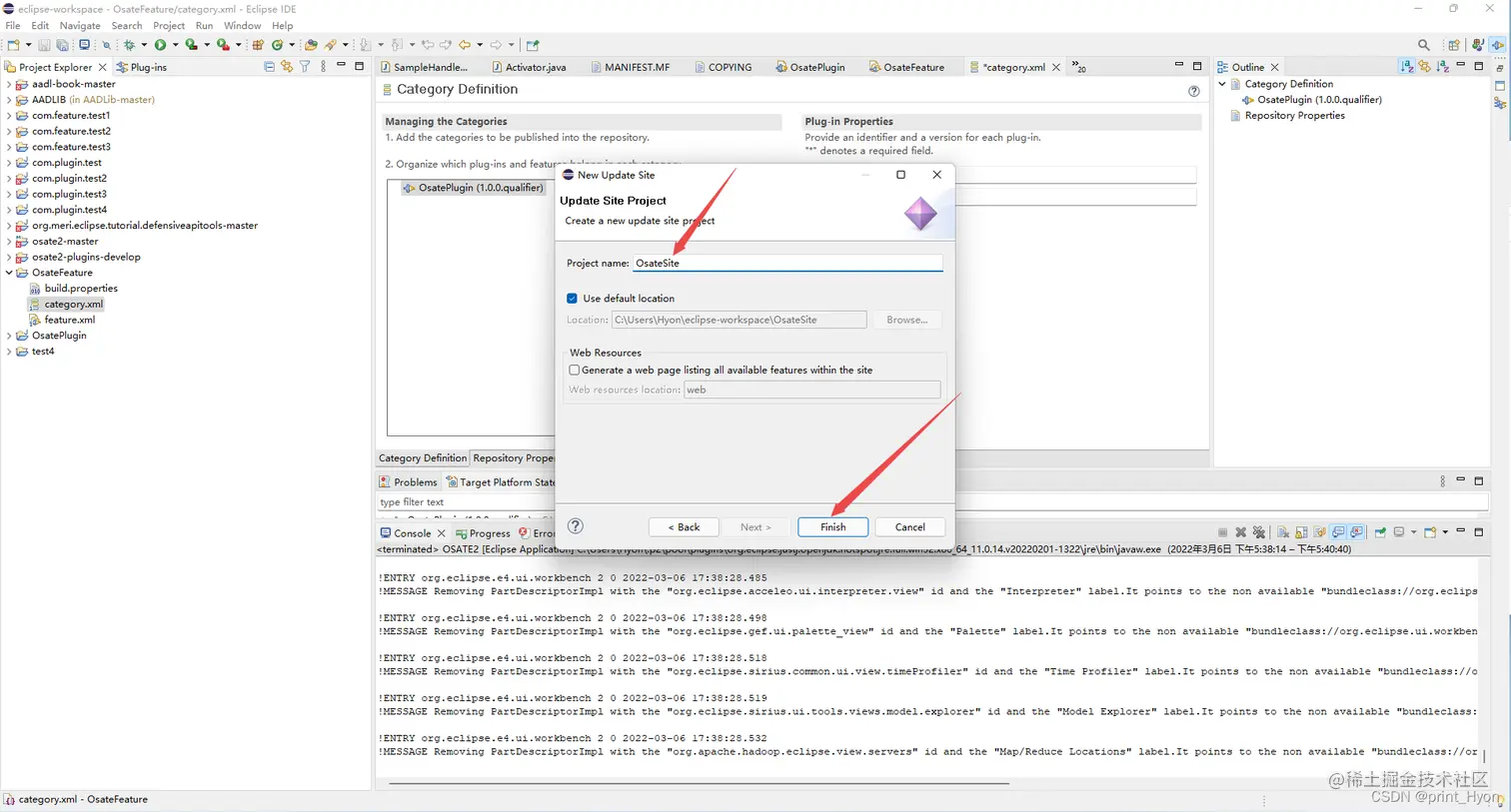Viewport: 1511px width, 812px height.
Task: Expand the osate2-master project node
Action: point(9,241)
